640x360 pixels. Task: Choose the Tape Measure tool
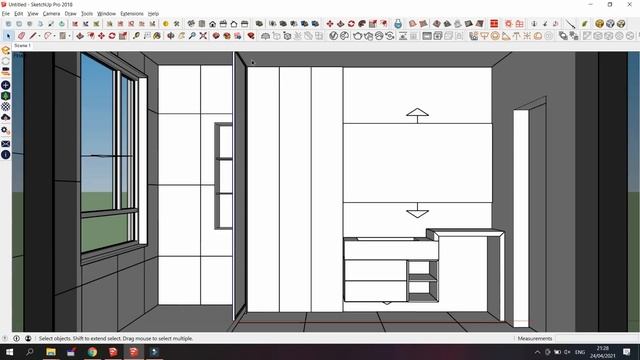[136, 36]
